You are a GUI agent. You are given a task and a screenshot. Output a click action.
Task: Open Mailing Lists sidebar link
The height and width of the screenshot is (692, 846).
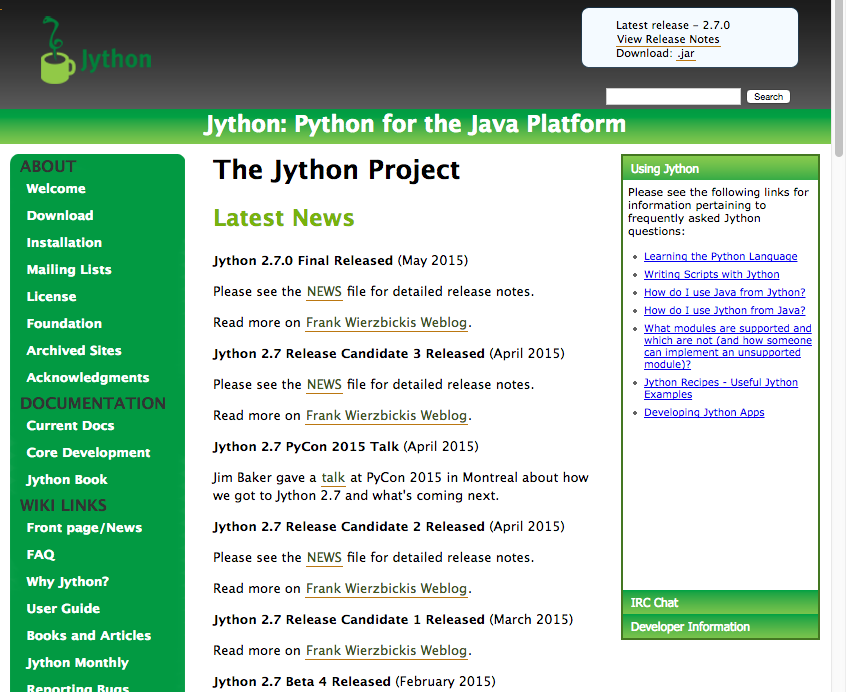(x=69, y=270)
